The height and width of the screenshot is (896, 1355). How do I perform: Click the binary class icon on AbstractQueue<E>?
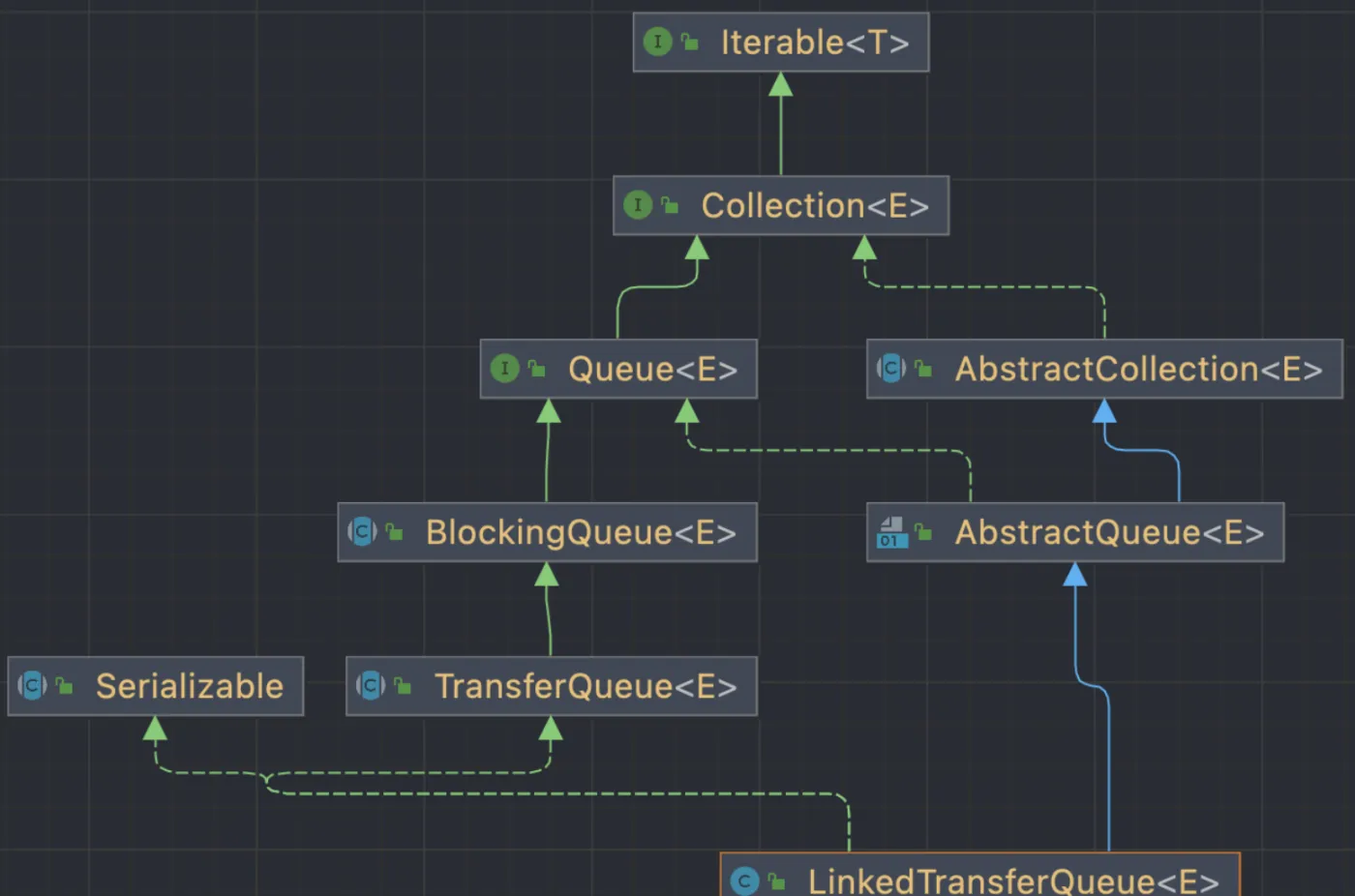(x=891, y=532)
